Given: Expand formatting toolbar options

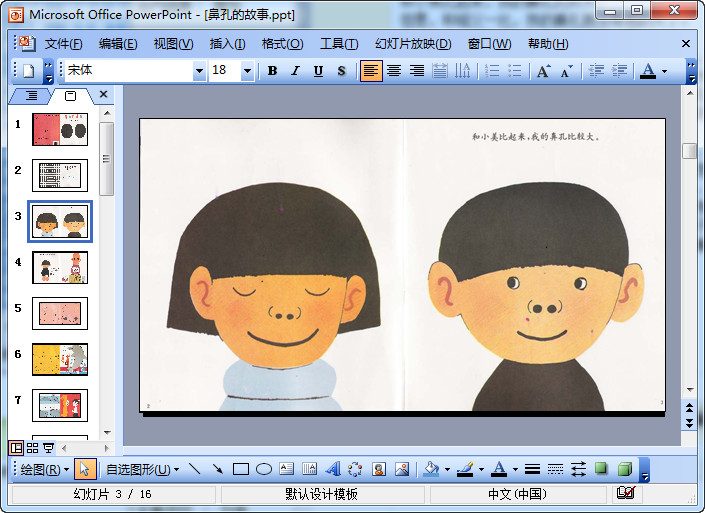Looking at the screenshot, I should (x=692, y=71).
